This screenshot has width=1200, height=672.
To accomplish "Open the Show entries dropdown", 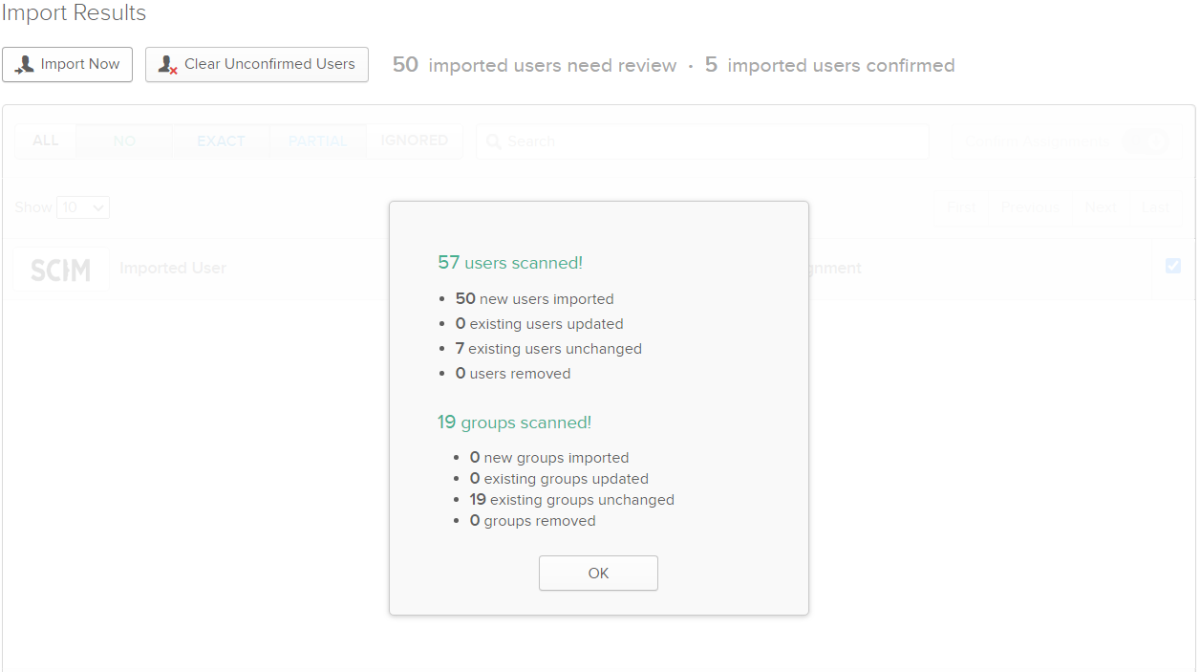I will click(x=83, y=208).
